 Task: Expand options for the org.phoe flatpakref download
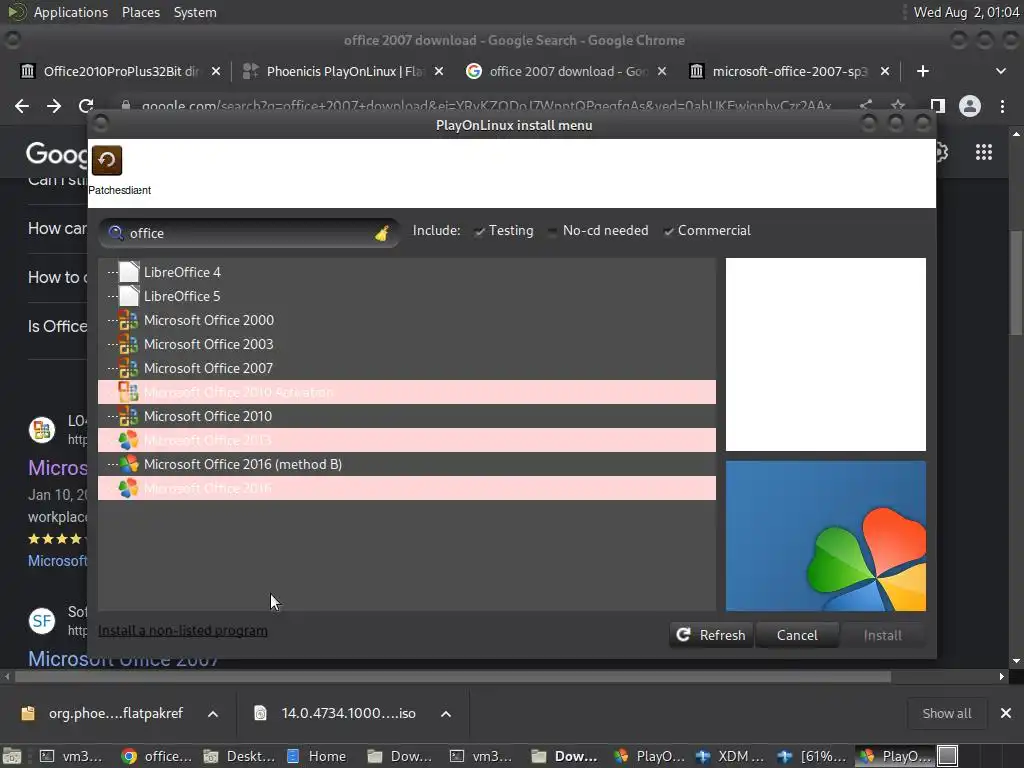pyautogui.click(x=213, y=714)
